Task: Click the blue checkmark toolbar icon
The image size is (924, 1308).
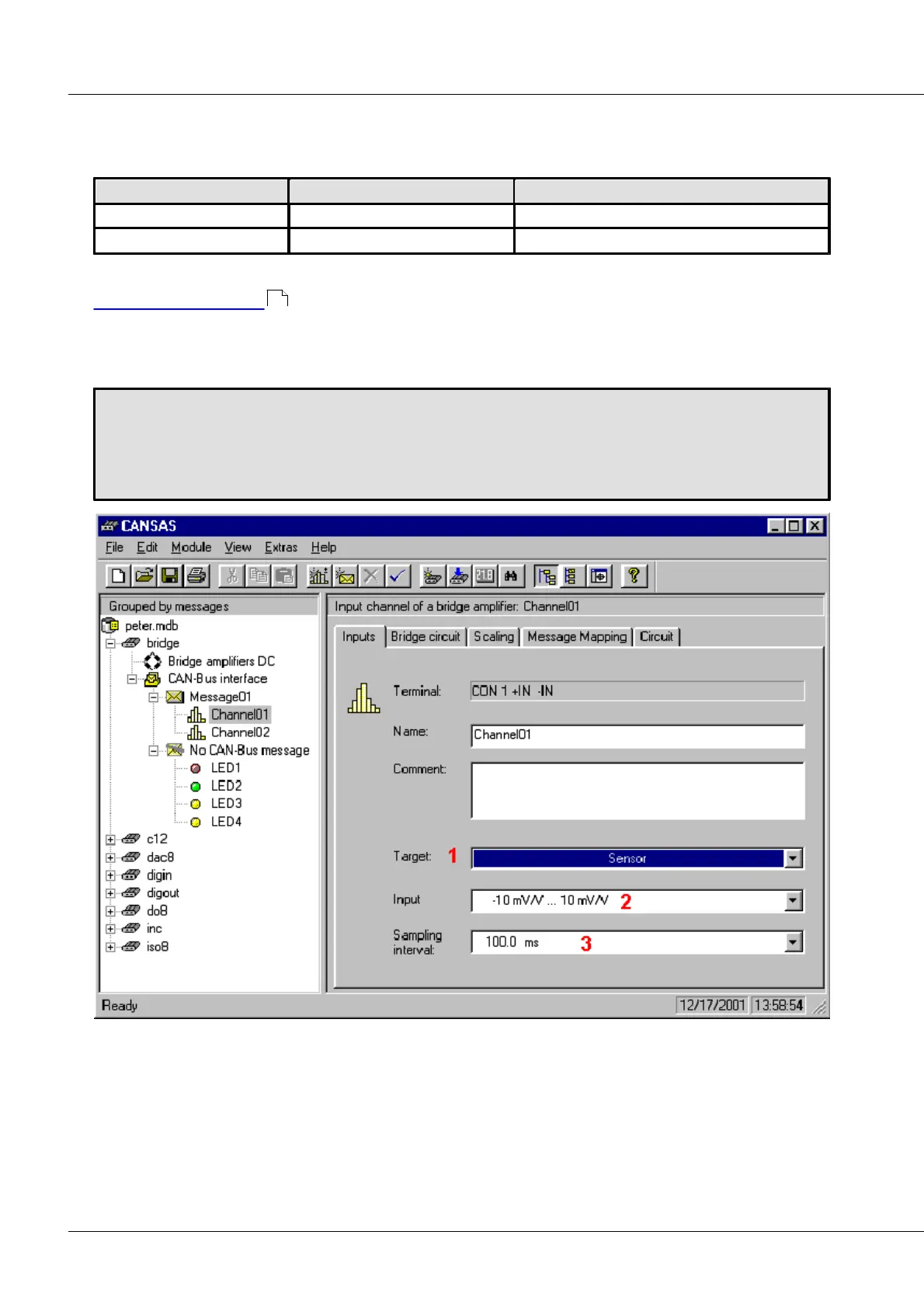Action: (x=398, y=576)
